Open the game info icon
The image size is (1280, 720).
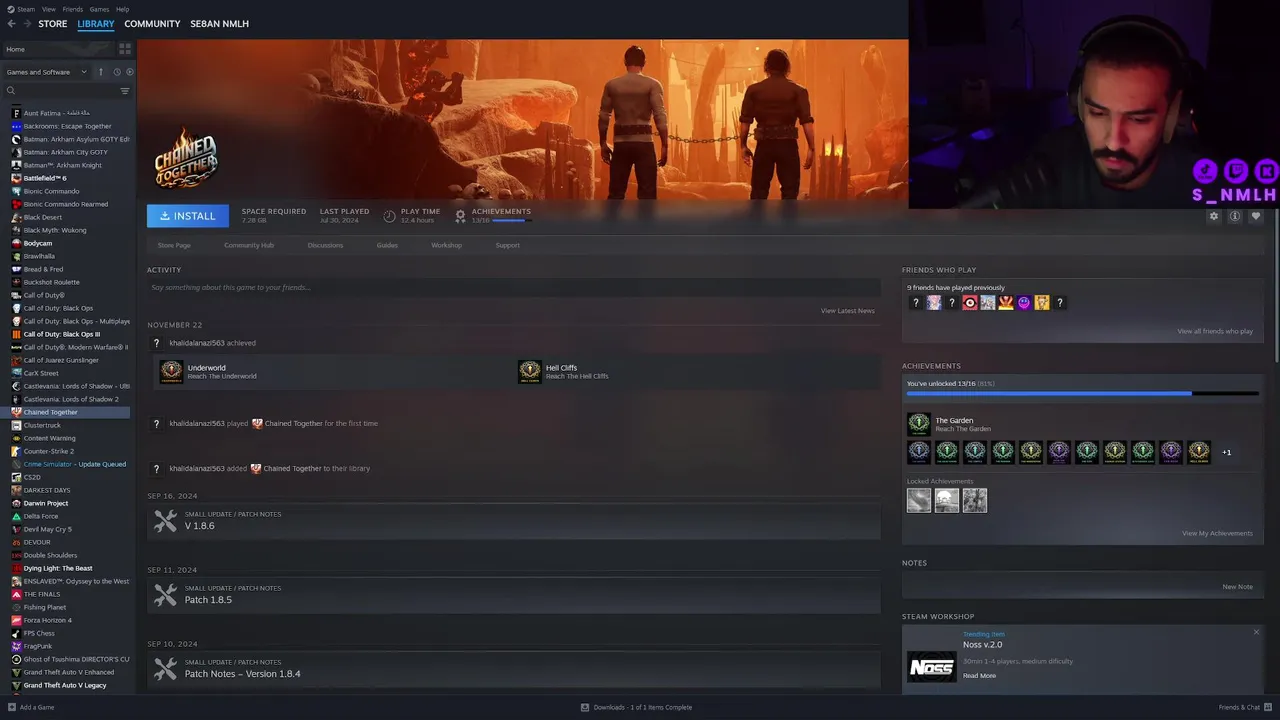1235,216
